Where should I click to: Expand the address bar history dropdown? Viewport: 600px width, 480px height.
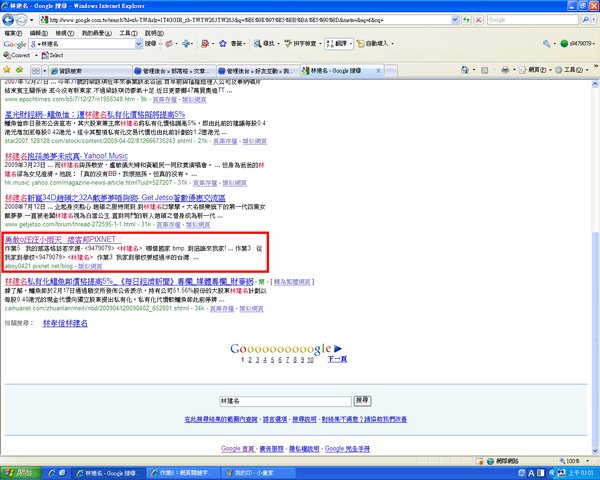(455, 20)
